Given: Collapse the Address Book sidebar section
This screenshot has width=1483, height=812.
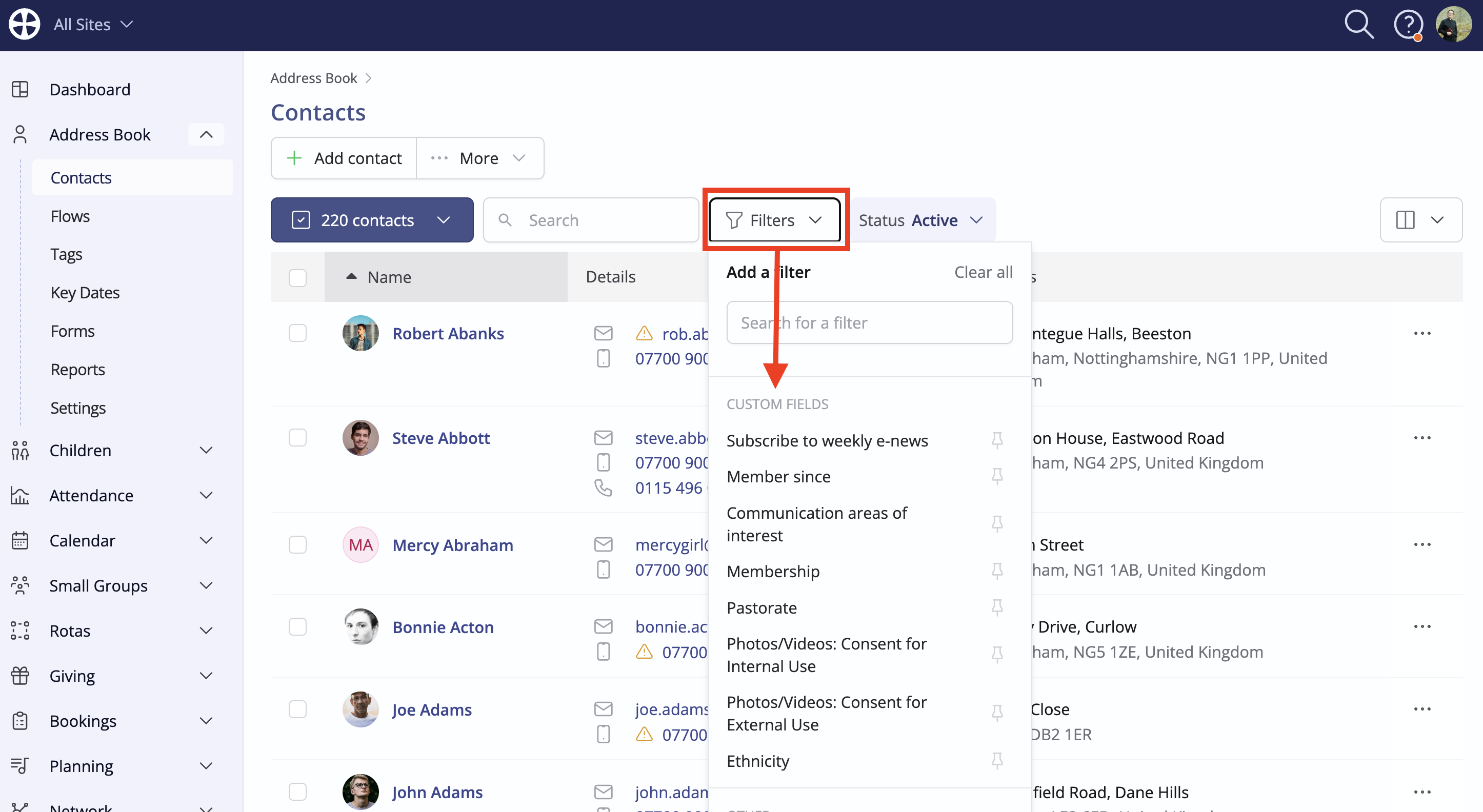Looking at the screenshot, I should (206, 135).
